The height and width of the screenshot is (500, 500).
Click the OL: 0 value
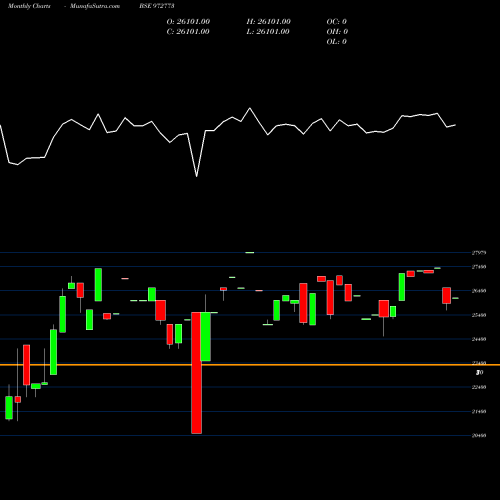[x=336, y=42]
